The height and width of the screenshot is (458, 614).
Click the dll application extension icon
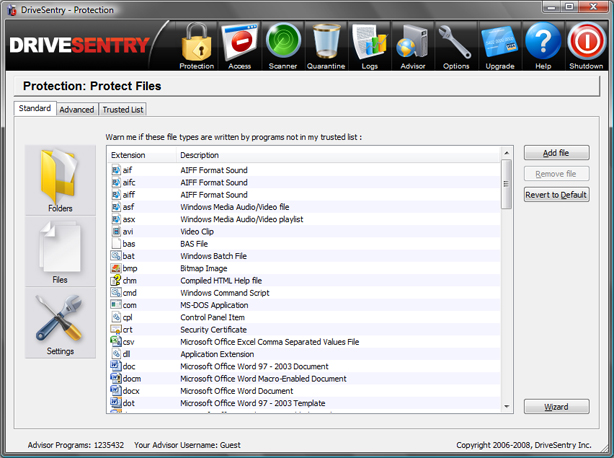[116, 354]
